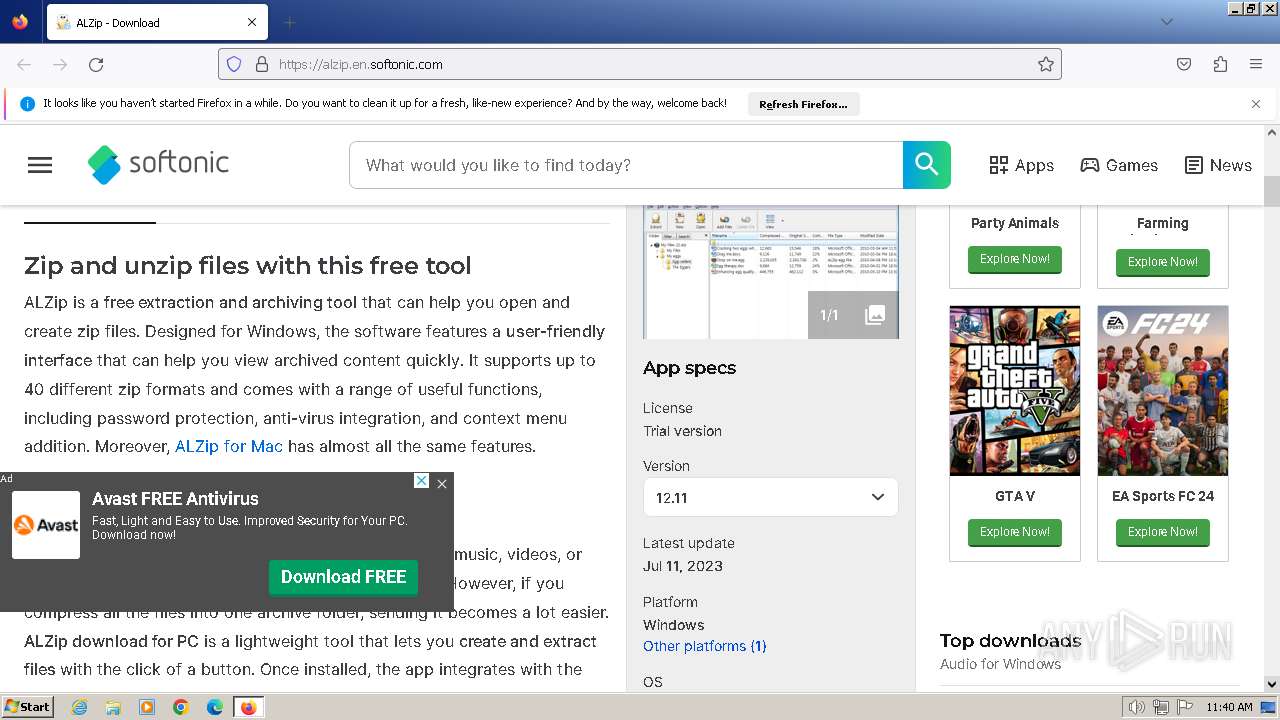The width and height of the screenshot is (1280, 720).
Task: Select the ALZip - Download tab
Action: click(157, 22)
